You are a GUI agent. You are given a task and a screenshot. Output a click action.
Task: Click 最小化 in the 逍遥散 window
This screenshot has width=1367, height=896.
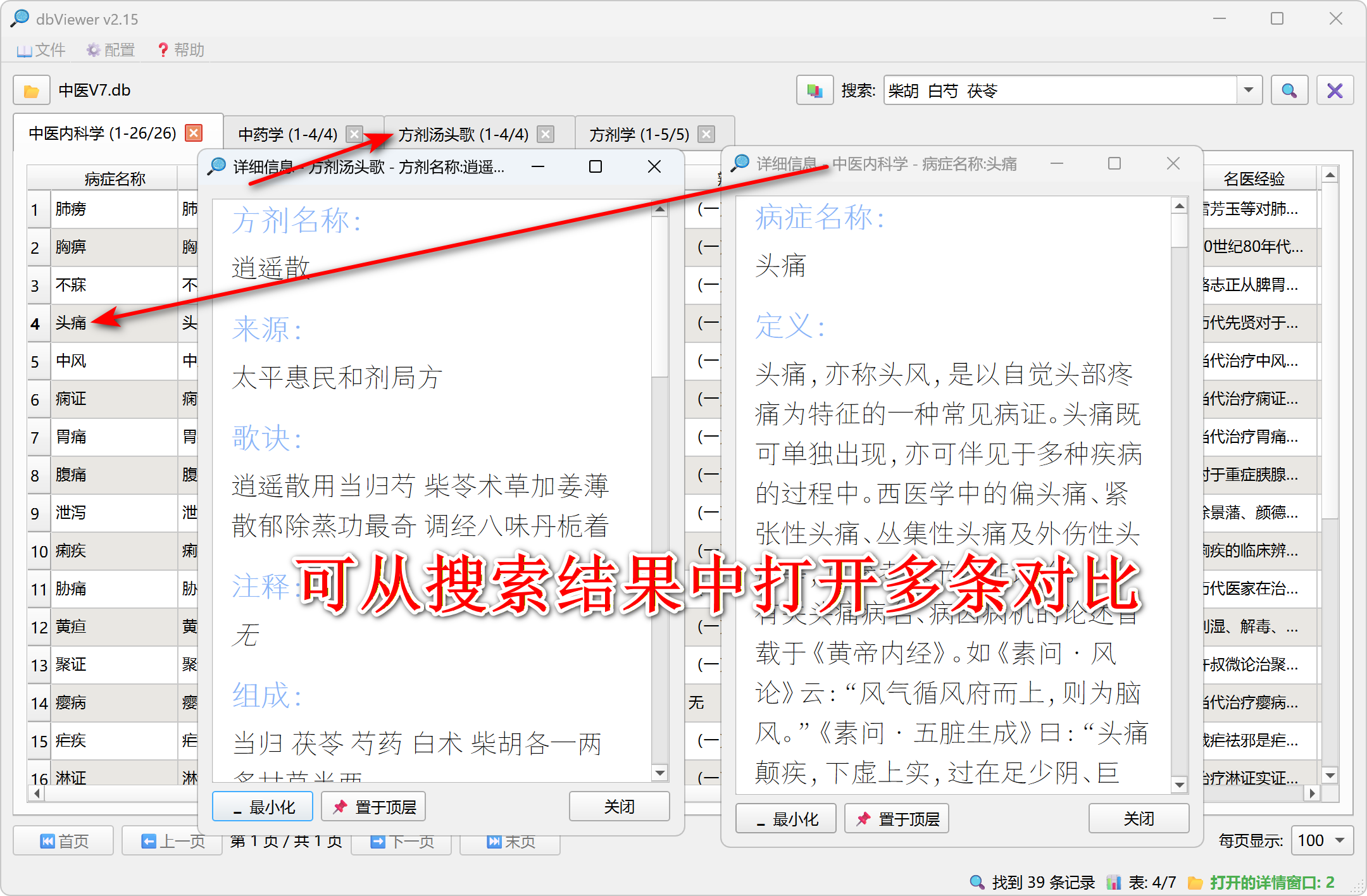point(263,807)
